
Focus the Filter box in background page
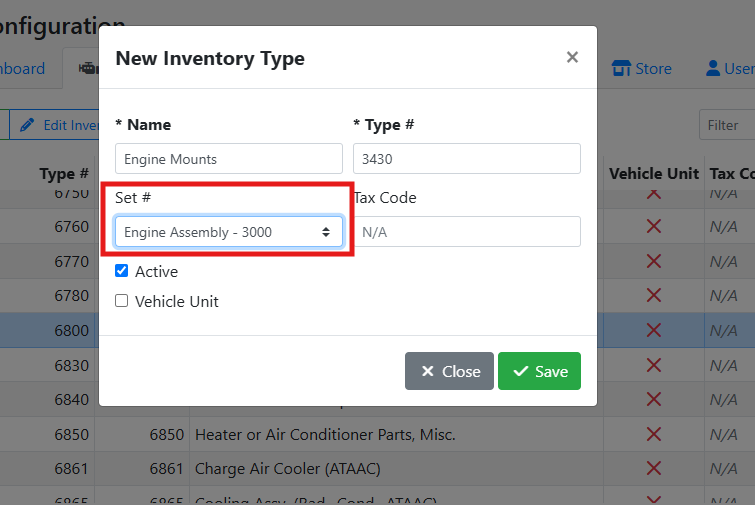point(727,125)
